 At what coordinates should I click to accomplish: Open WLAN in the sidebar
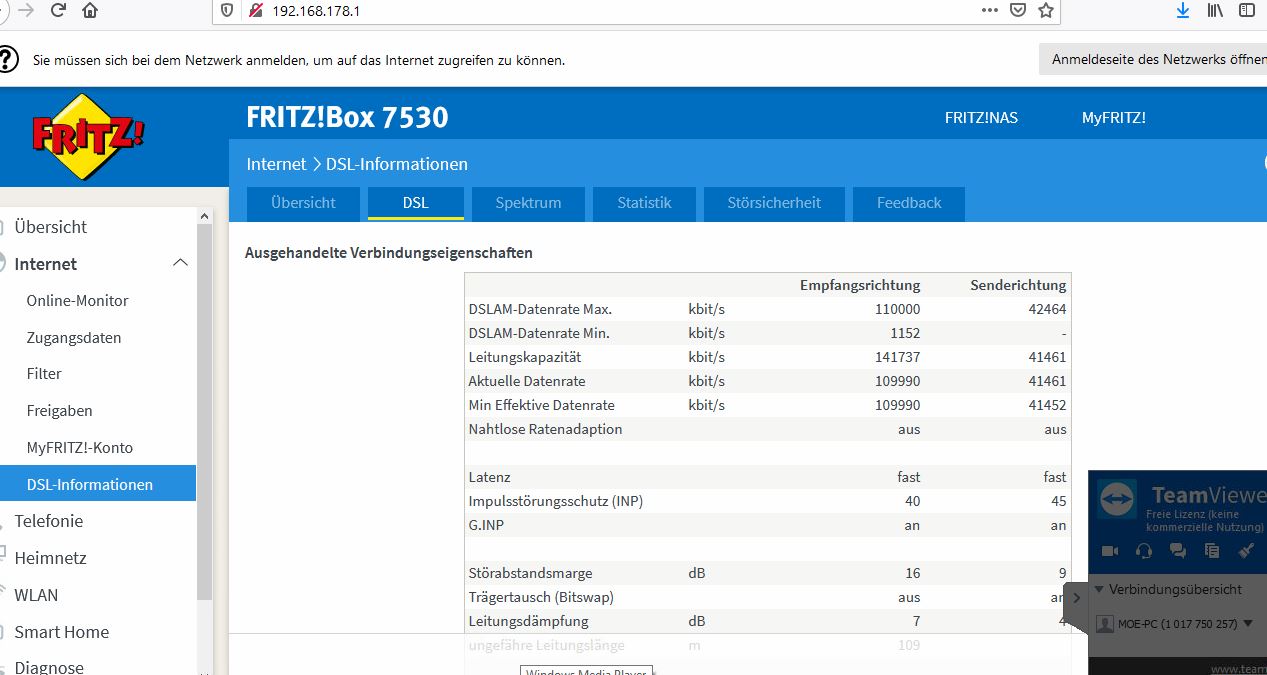(36, 595)
